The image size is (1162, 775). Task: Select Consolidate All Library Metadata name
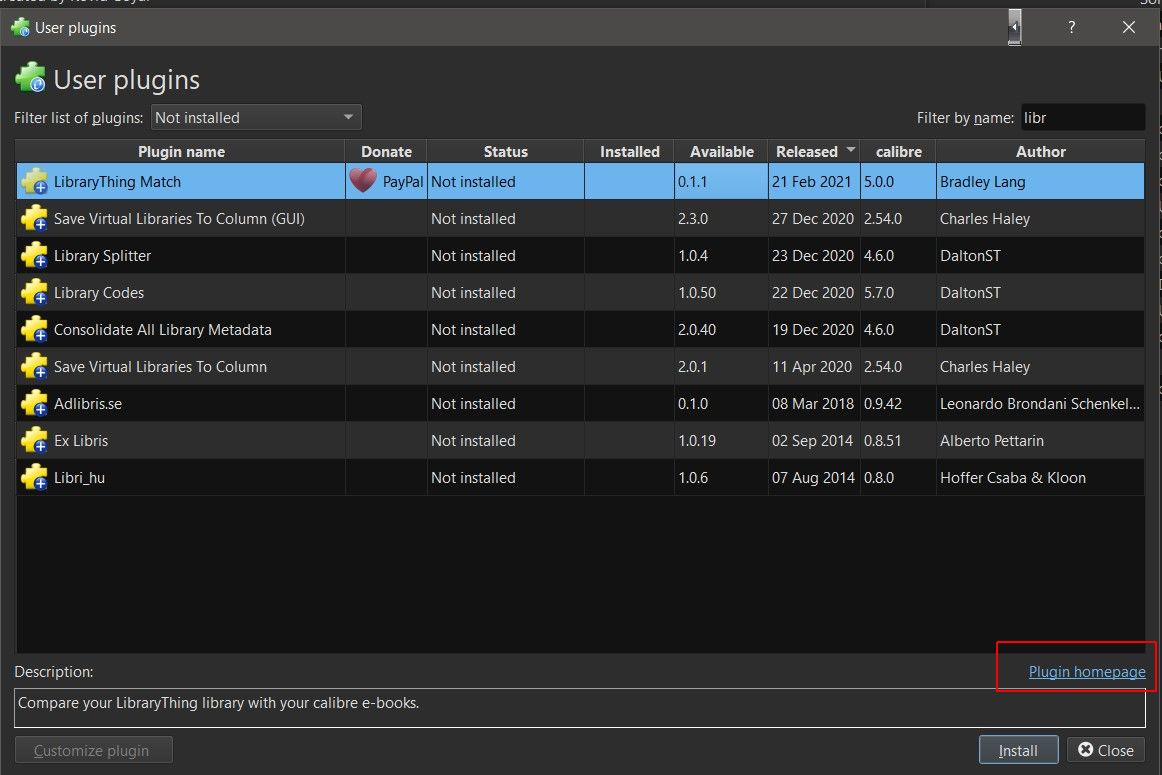pos(162,330)
